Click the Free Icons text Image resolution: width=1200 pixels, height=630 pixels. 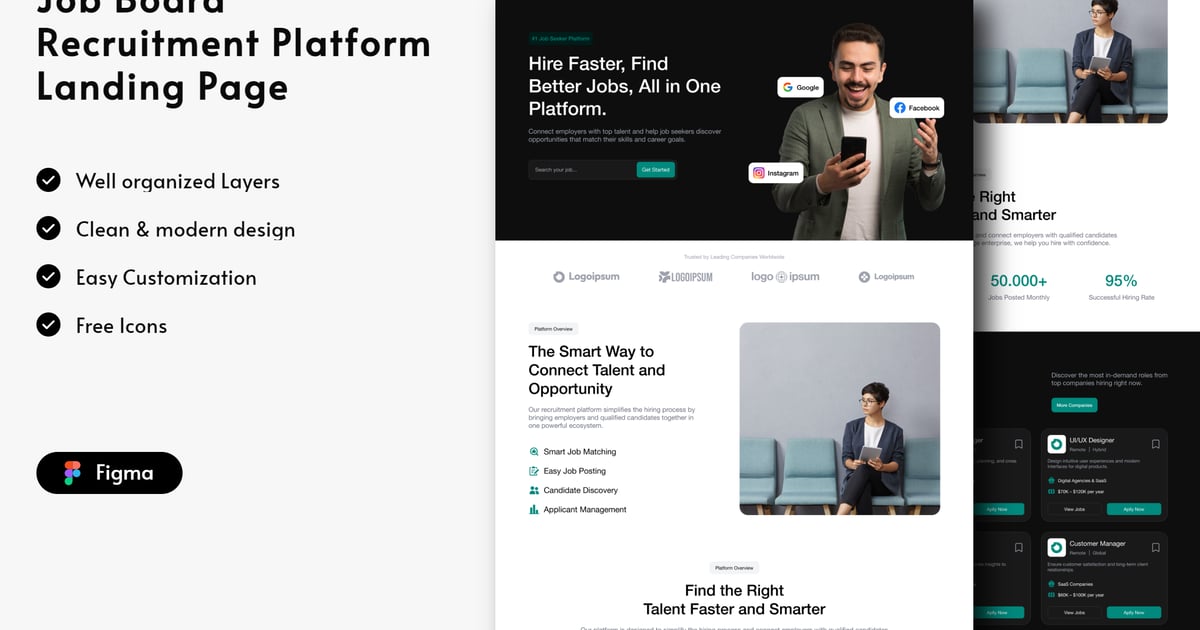pyautogui.click(x=121, y=325)
